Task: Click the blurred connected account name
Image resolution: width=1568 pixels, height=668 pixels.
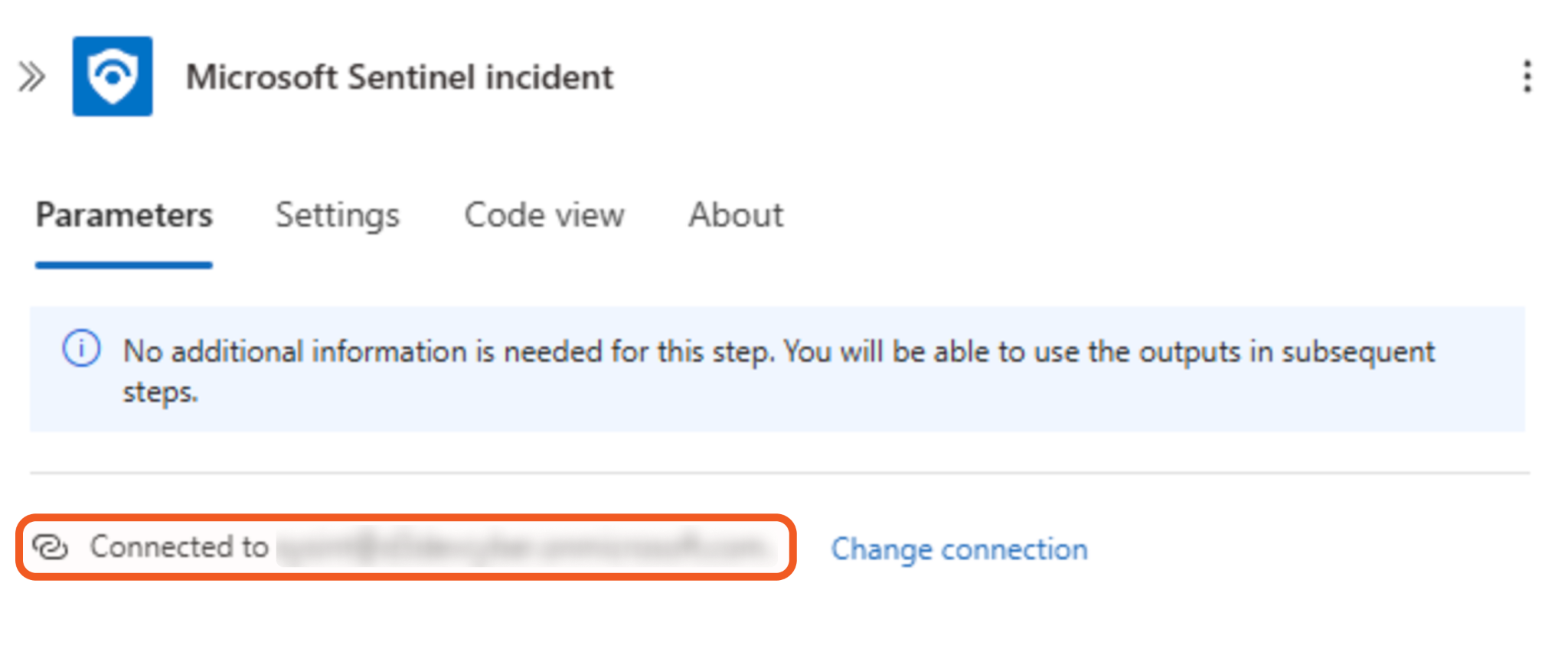Action: [x=524, y=548]
